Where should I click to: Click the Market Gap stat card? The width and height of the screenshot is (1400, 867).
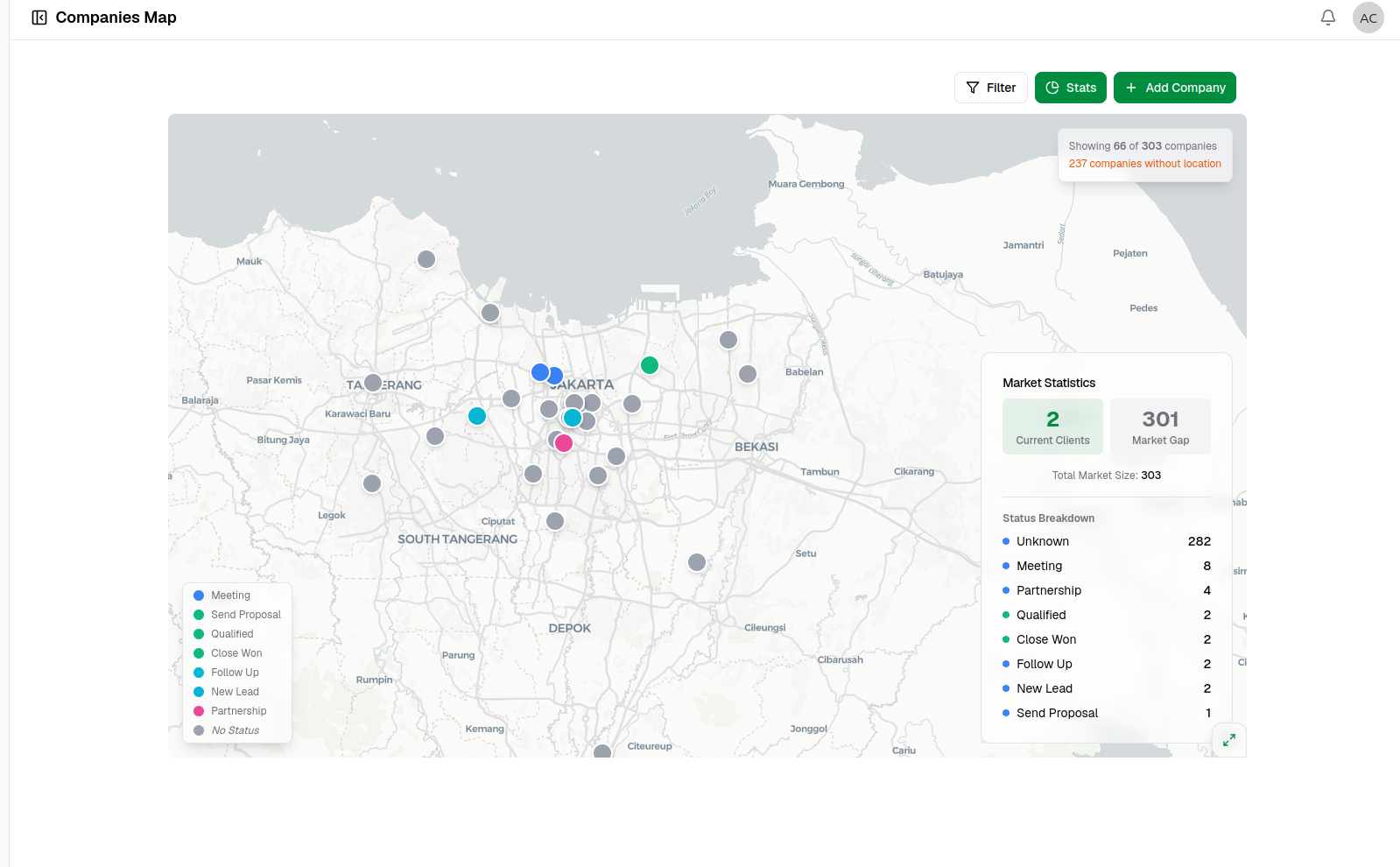1160,426
